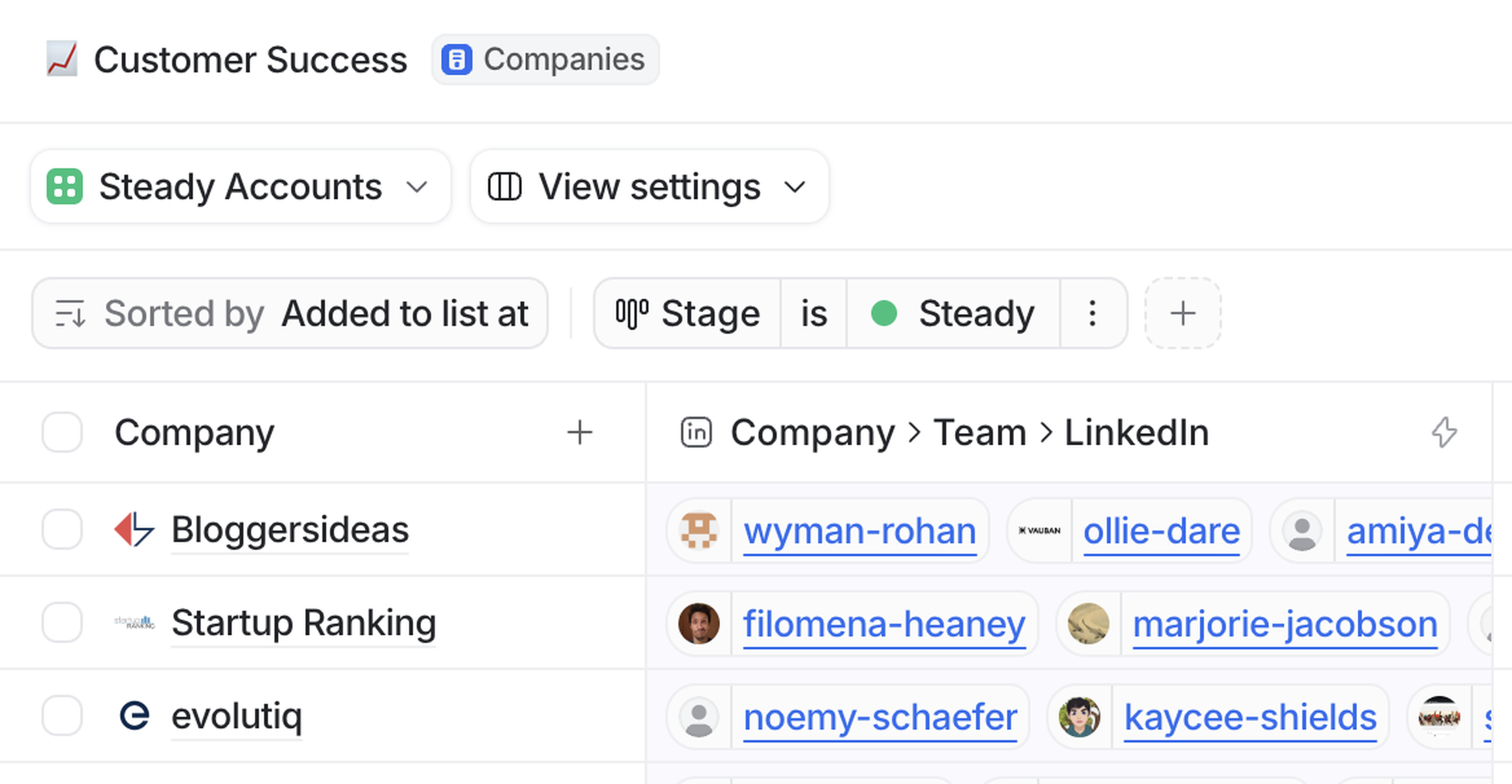This screenshot has width=1512, height=784.
Task: Click the Sorted by Added to list at chip
Action: [290, 313]
